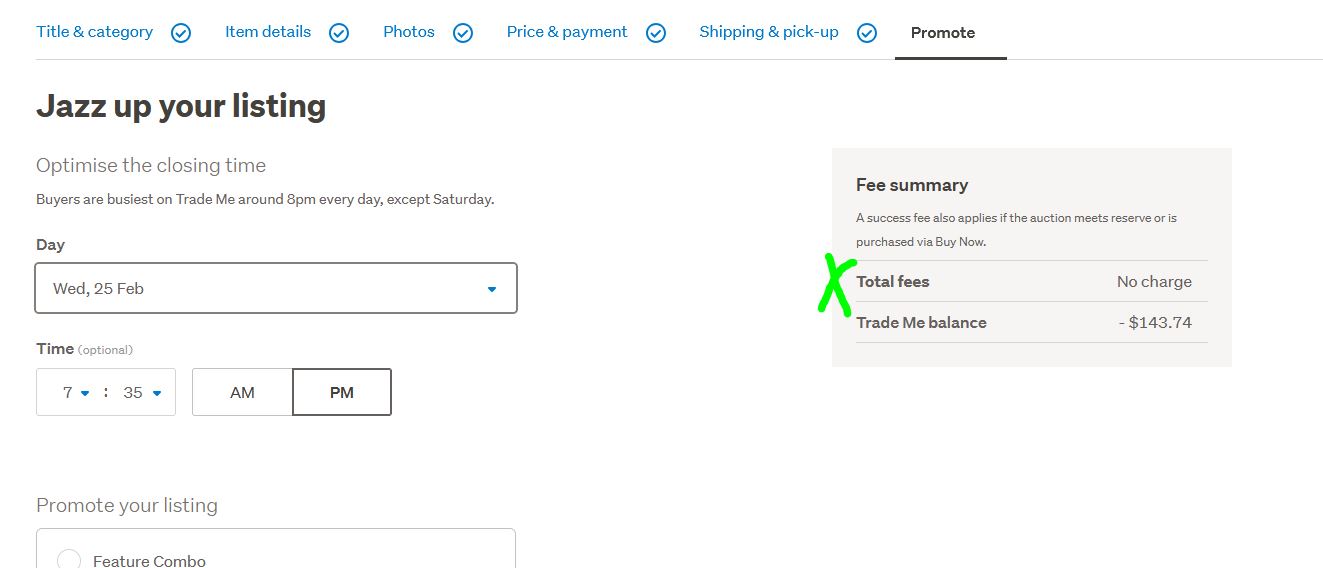The width and height of the screenshot is (1323, 568).
Task: Click checkmark icon beside Title & category
Action: [x=181, y=33]
